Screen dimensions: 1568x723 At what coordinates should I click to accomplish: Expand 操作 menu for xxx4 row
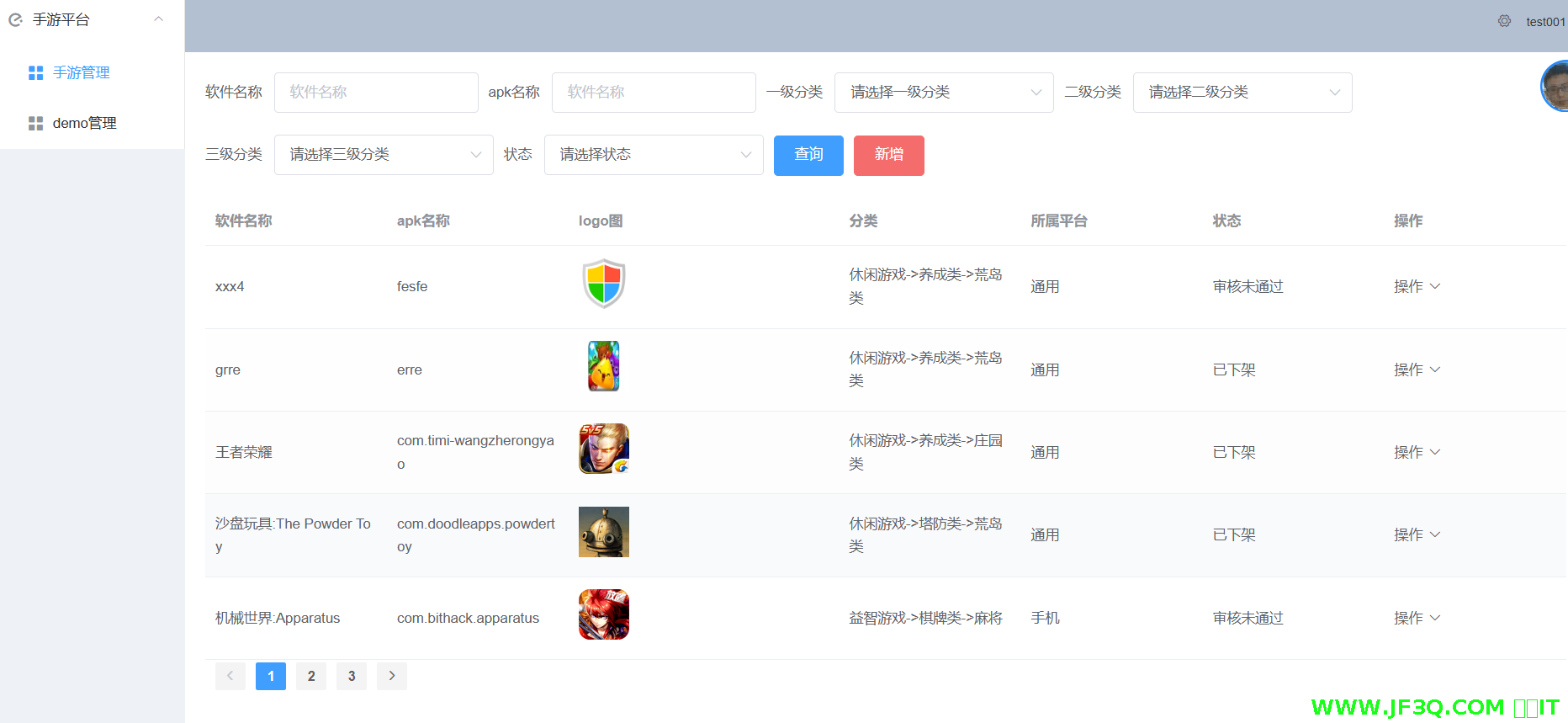tap(1417, 287)
